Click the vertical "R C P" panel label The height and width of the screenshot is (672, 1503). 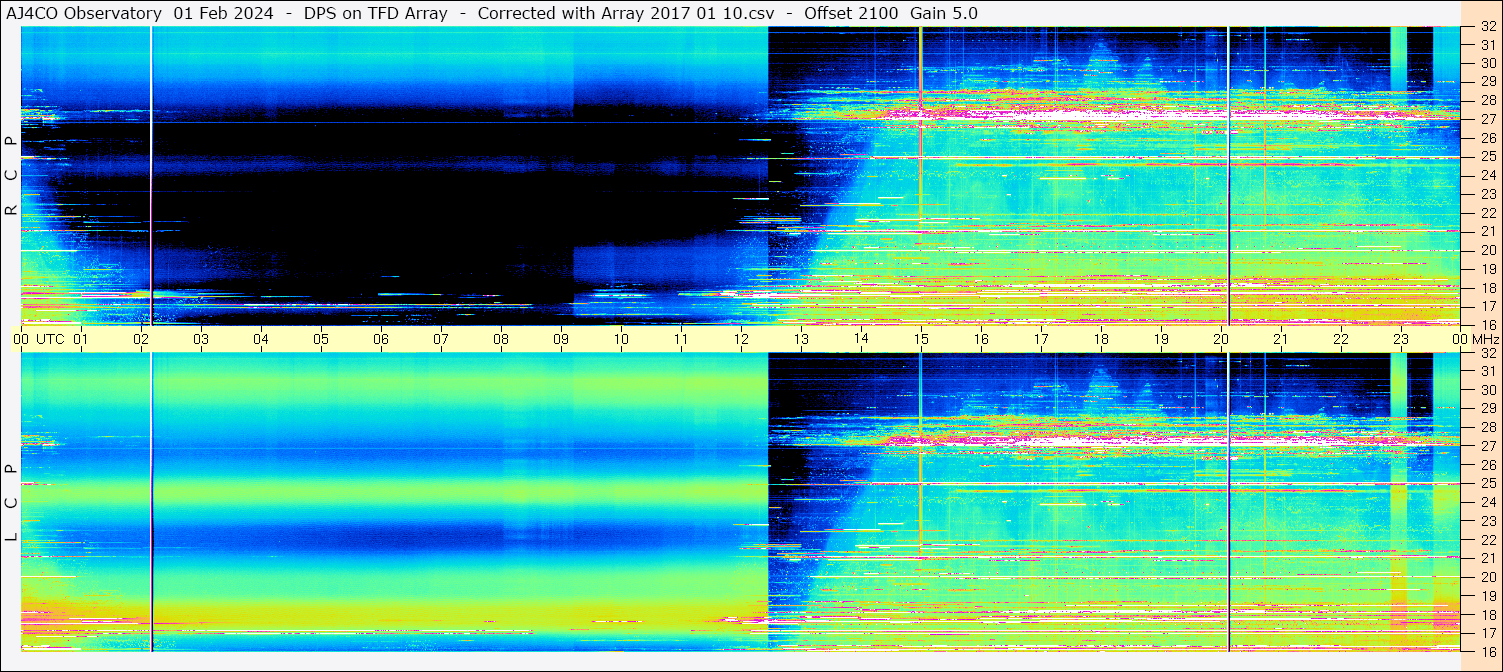[x=11, y=175]
